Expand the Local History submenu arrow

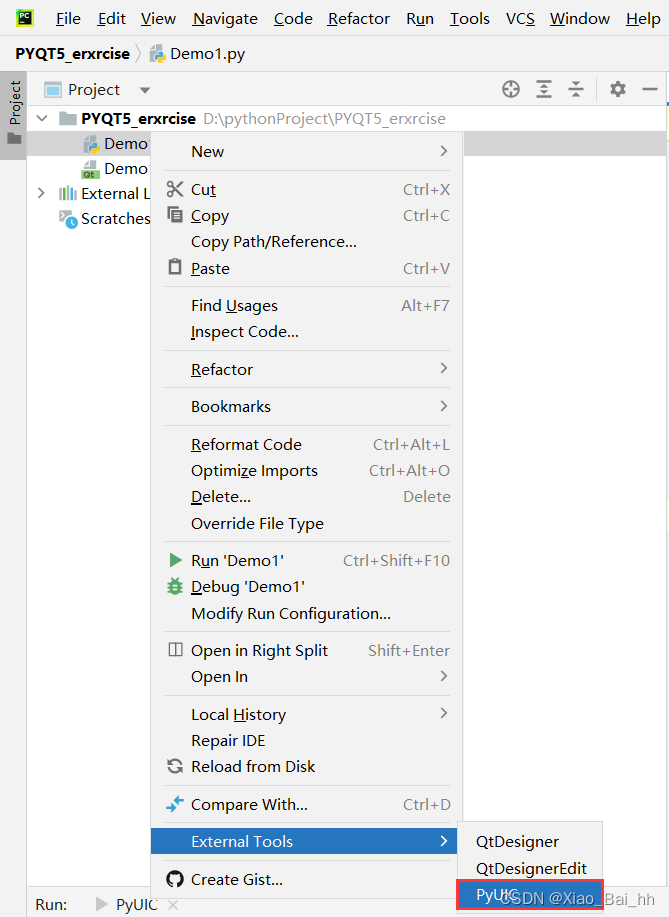(444, 713)
